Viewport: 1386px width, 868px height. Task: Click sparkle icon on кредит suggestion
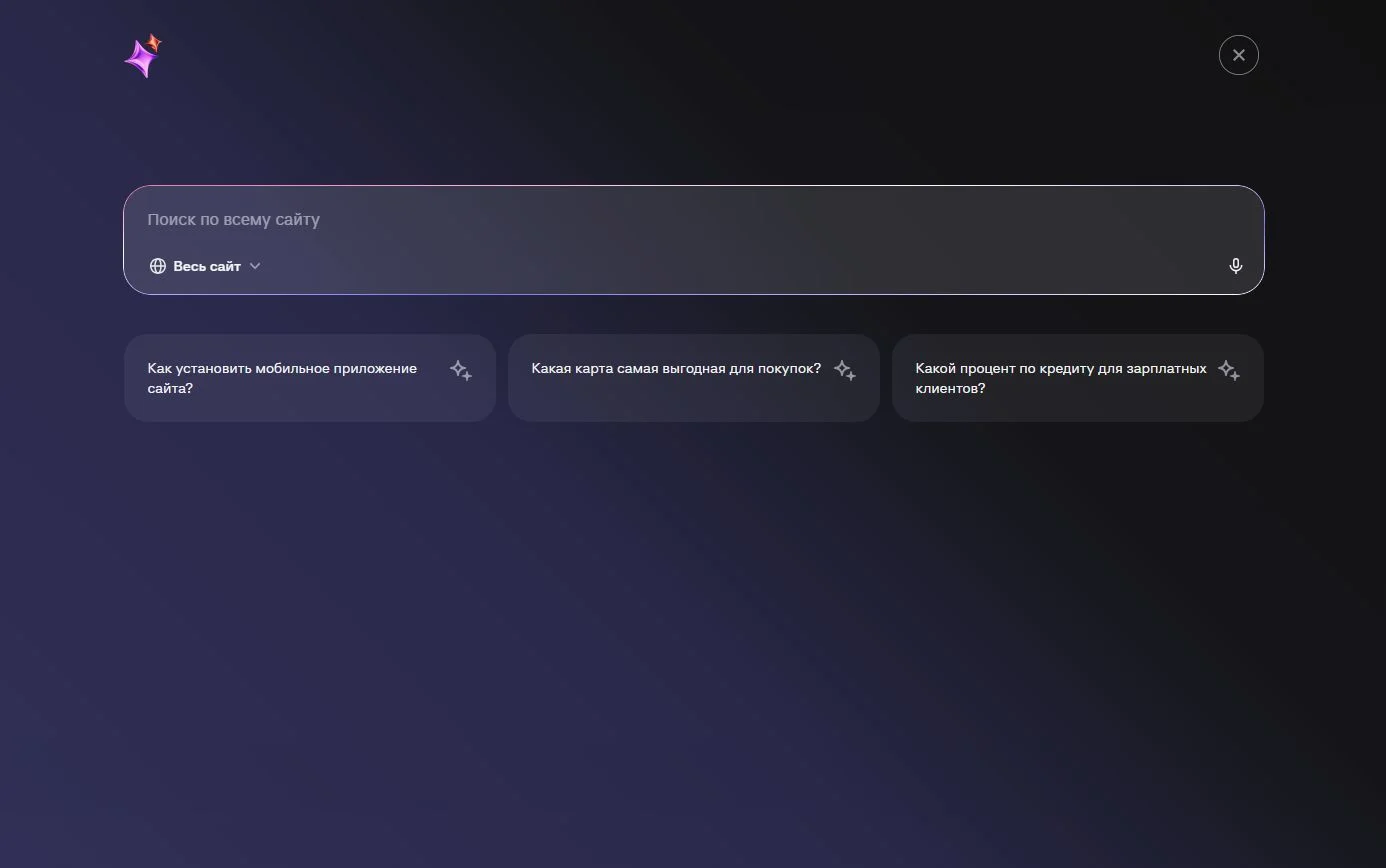coord(1229,370)
